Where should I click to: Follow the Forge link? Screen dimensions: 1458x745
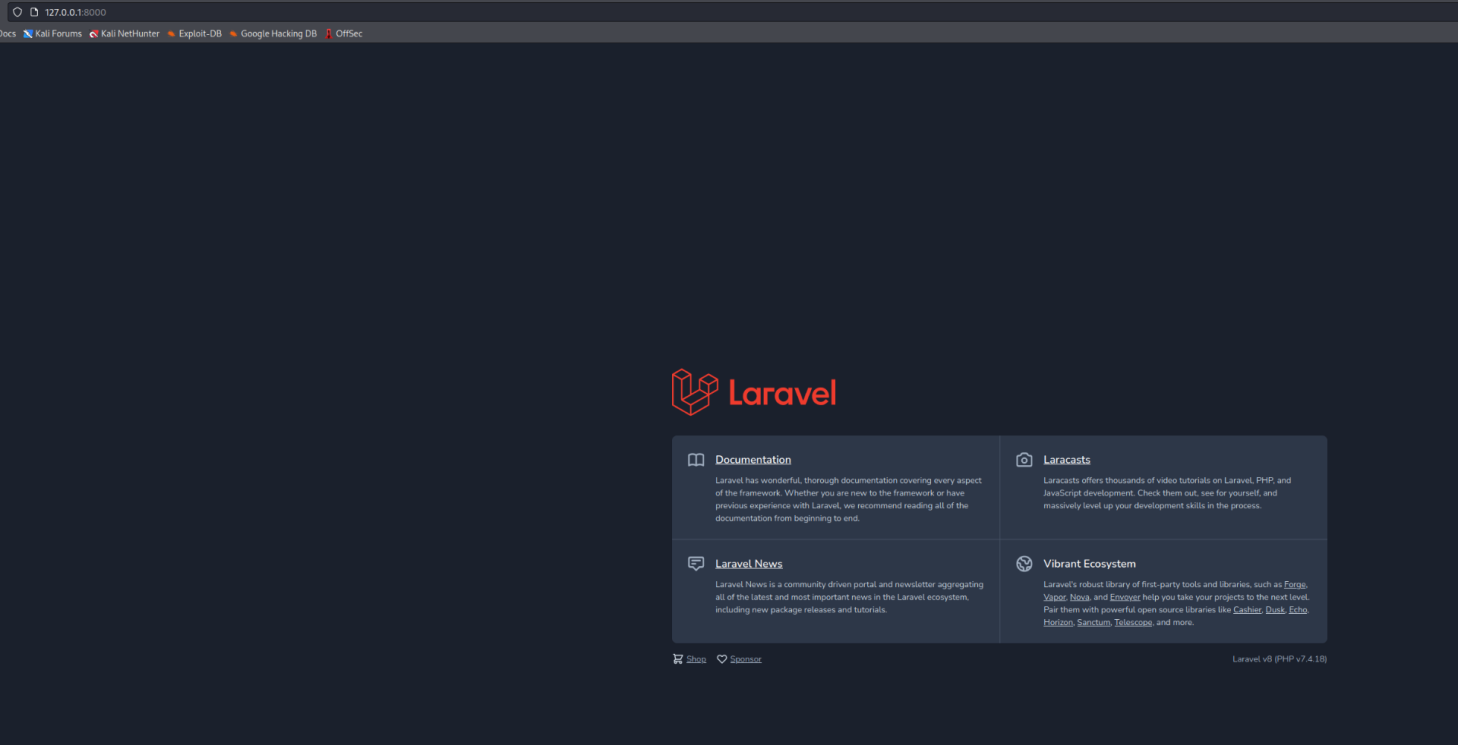[x=1295, y=584]
